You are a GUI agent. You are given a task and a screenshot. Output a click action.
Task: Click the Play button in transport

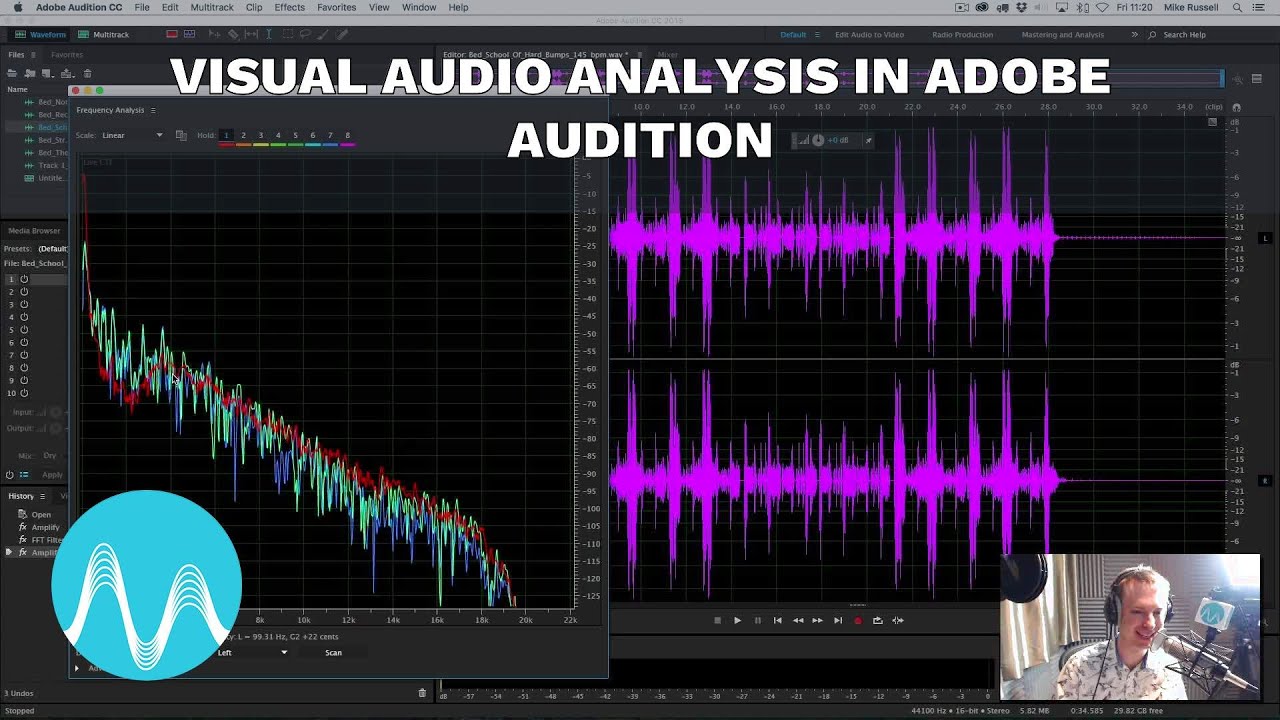click(x=737, y=620)
